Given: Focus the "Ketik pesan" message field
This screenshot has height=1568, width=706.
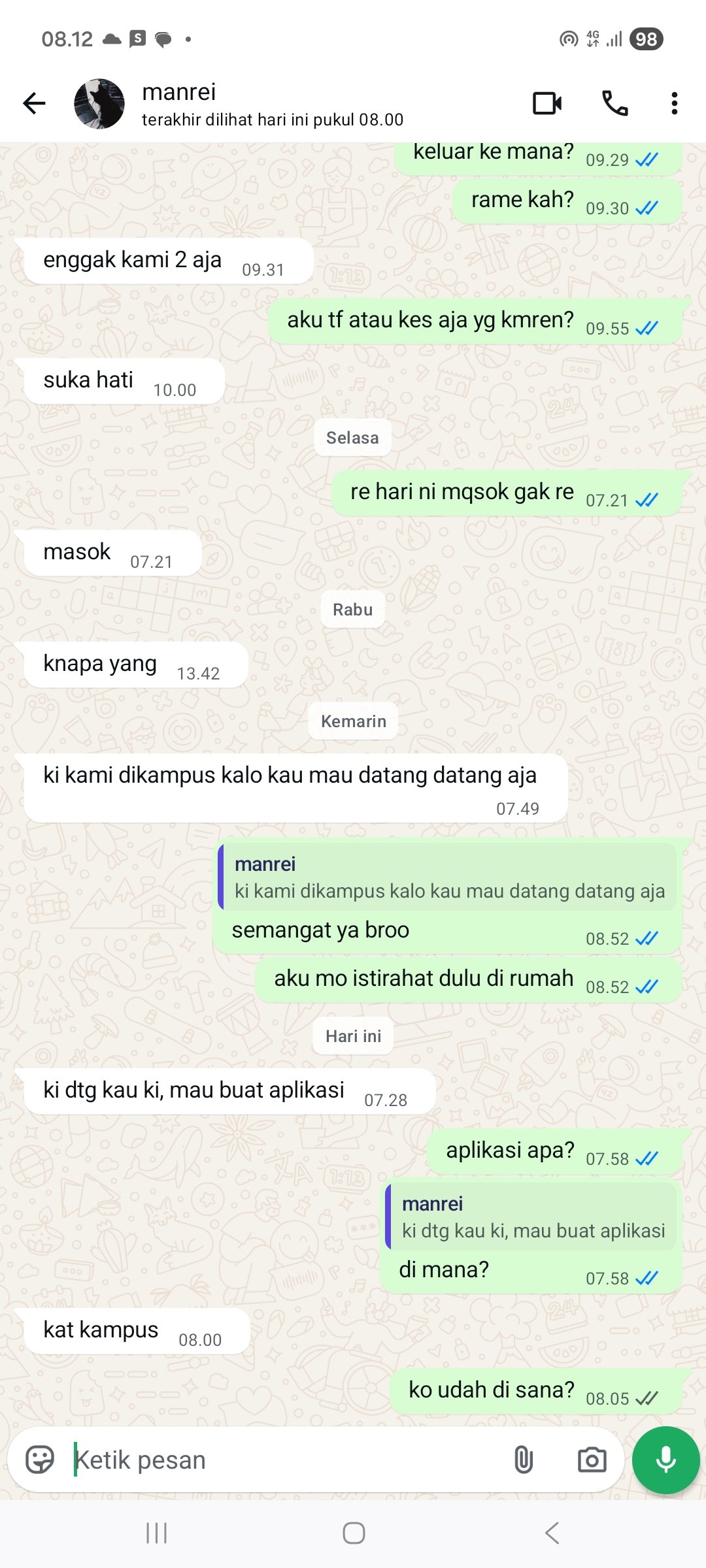Looking at the screenshot, I should (288, 1460).
